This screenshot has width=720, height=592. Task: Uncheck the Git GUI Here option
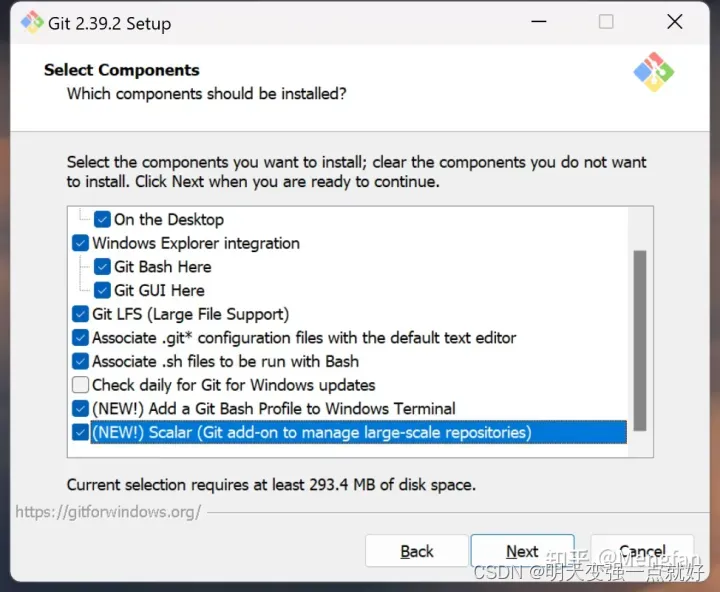pyautogui.click(x=102, y=290)
